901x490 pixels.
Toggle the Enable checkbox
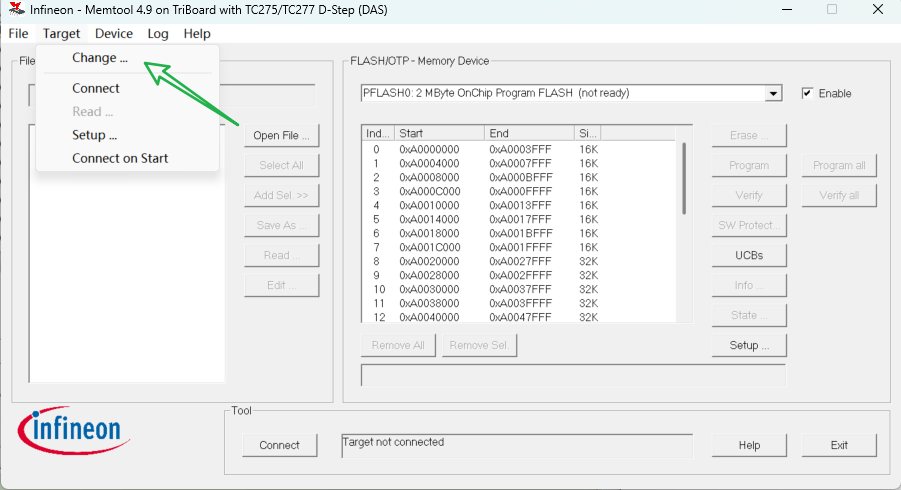[x=807, y=93]
